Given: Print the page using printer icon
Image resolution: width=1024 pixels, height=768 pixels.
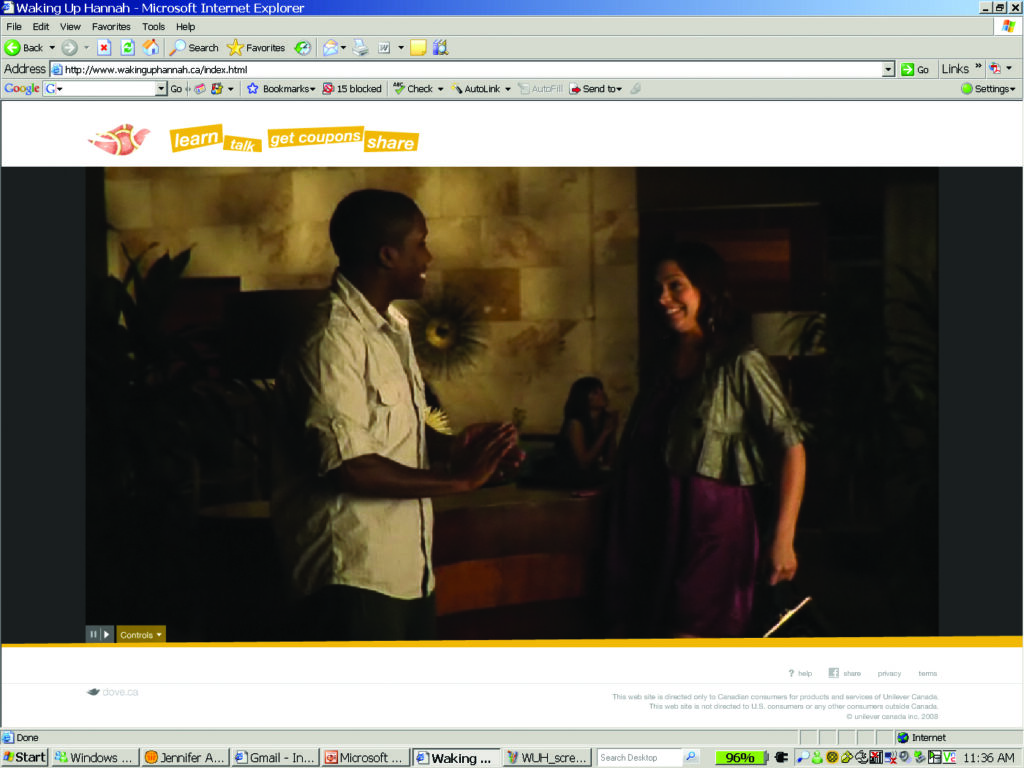Looking at the screenshot, I should pyautogui.click(x=360, y=48).
